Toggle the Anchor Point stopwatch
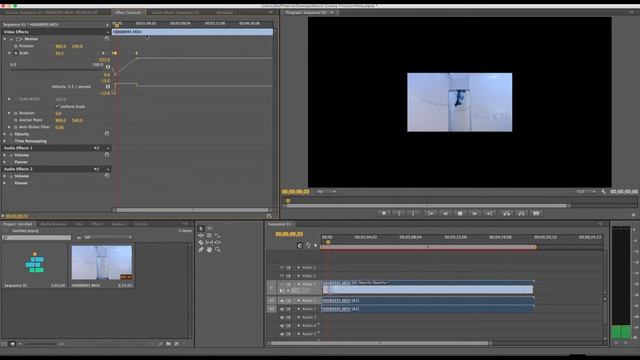The width and height of the screenshot is (640, 360). tap(16, 120)
